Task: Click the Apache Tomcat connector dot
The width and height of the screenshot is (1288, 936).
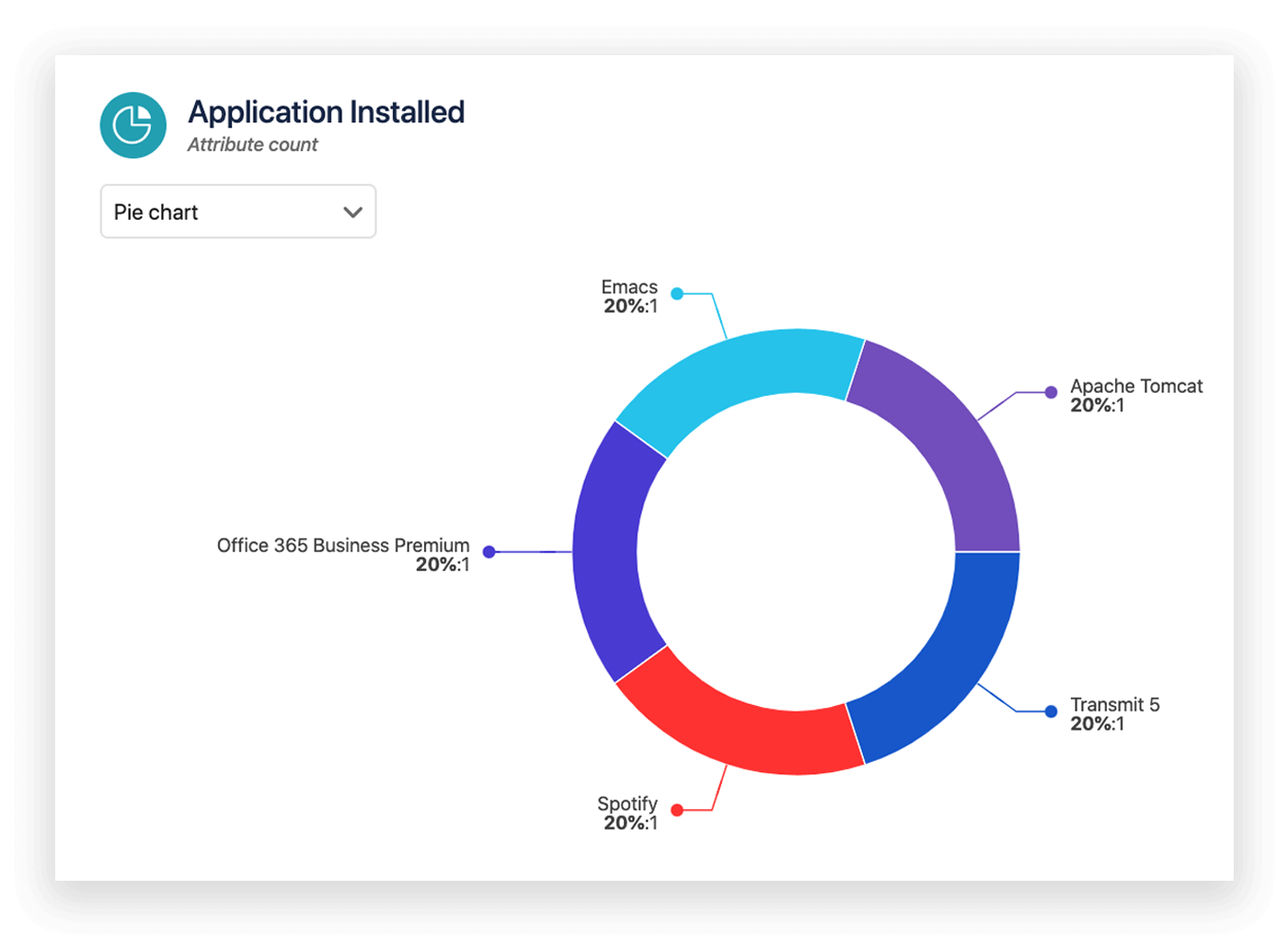Action: click(x=1050, y=392)
